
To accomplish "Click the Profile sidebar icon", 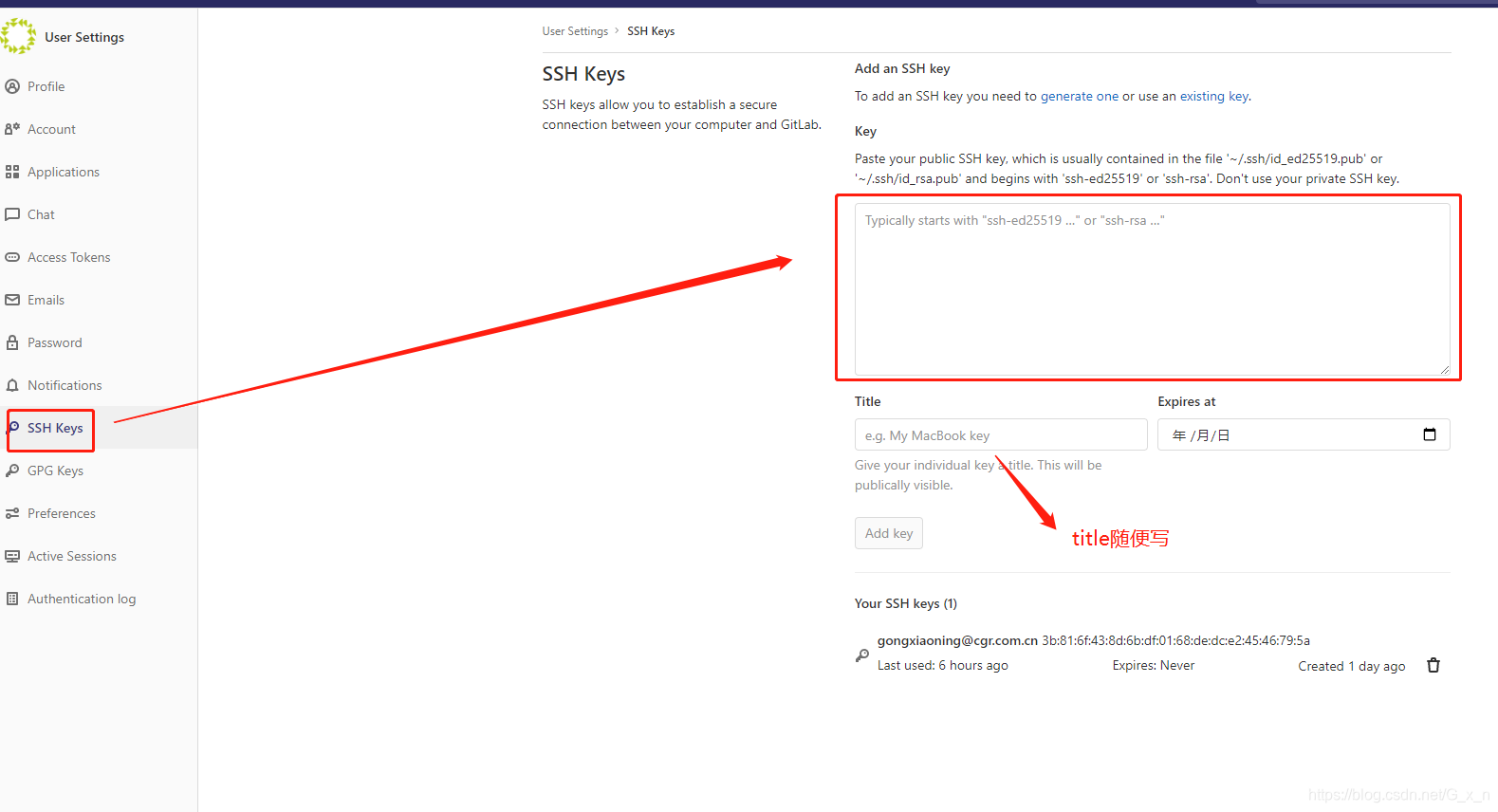I will pyautogui.click(x=12, y=86).
